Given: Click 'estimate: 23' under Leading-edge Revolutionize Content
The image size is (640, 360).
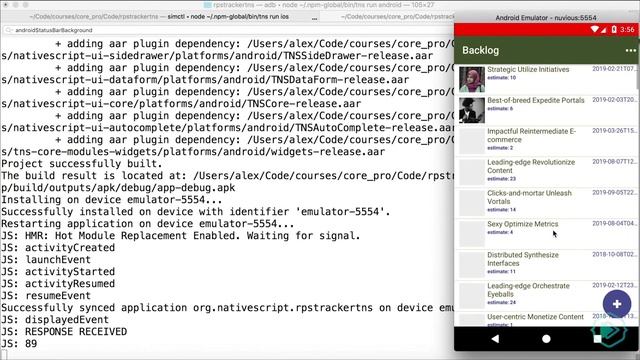Looking at the screenshot, I should coord(501,179).
